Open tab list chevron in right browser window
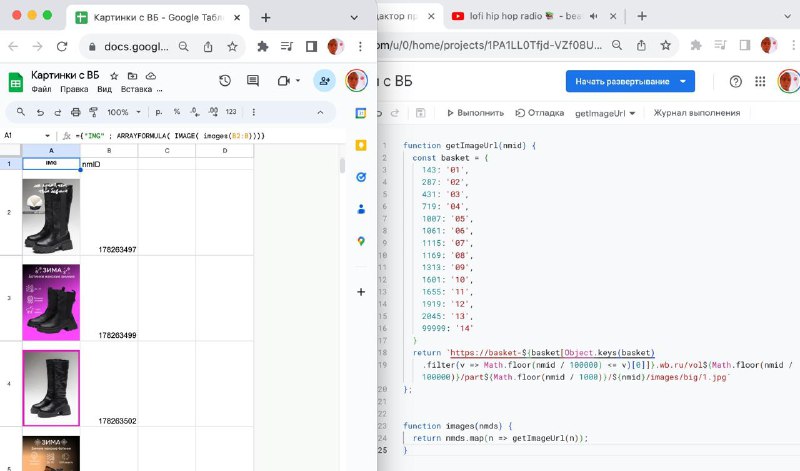Image resolution: width=800 pixels, height=471 pixels. (x=787, y=16)
